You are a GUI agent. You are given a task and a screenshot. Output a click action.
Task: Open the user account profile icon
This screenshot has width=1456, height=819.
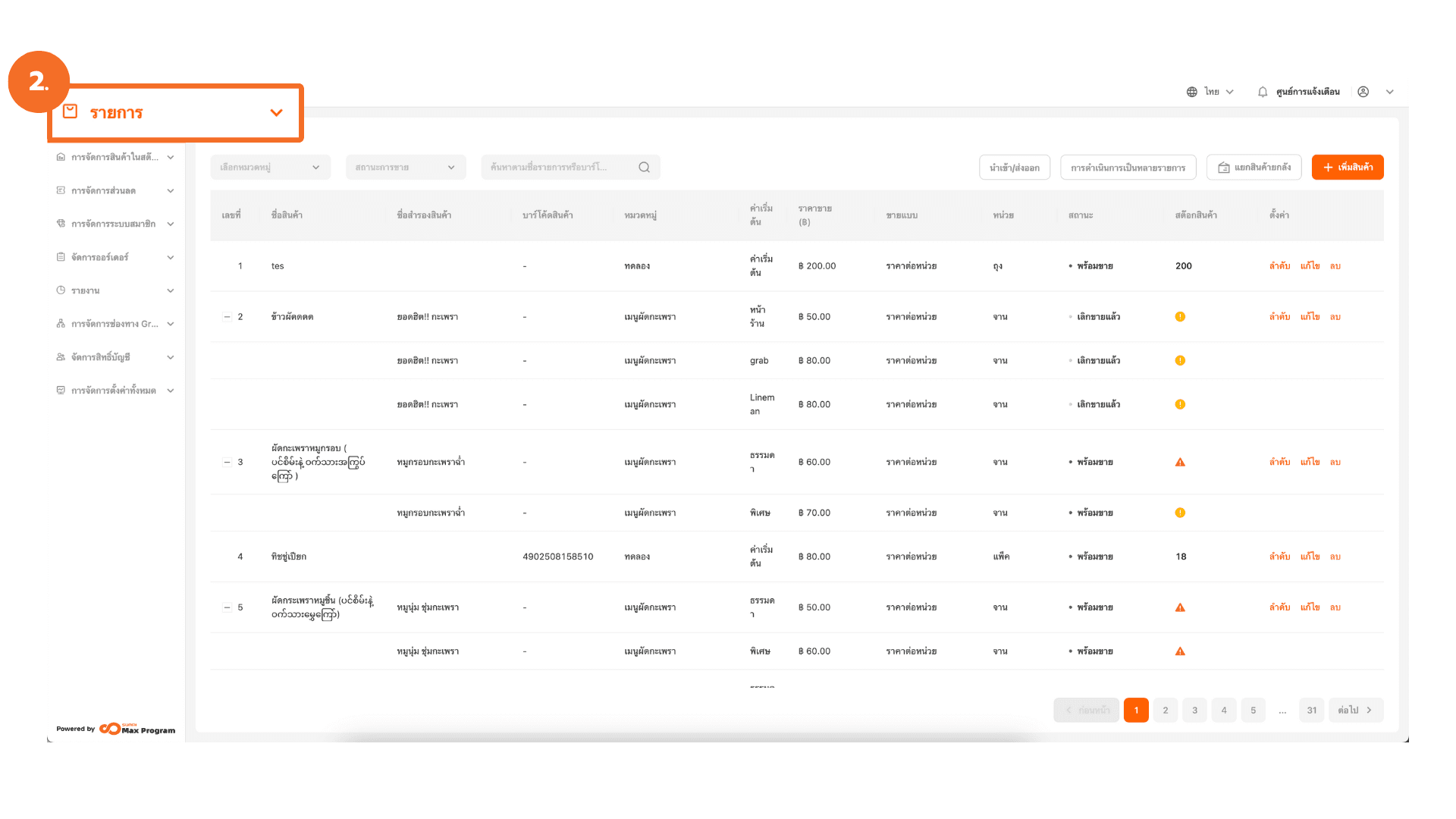point(1363,92)
